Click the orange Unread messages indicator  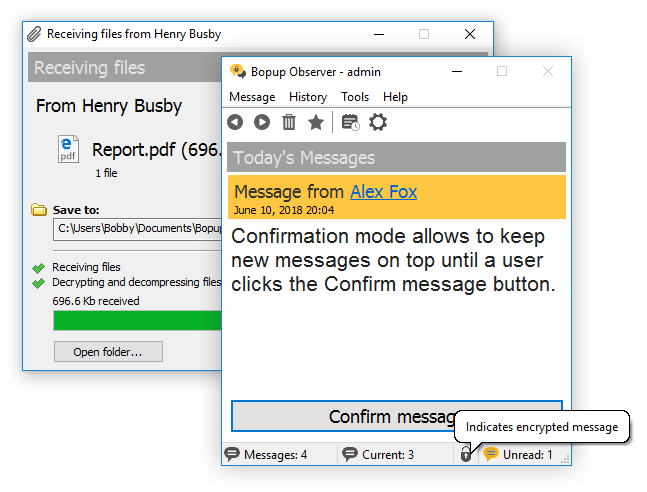[518, 454]
